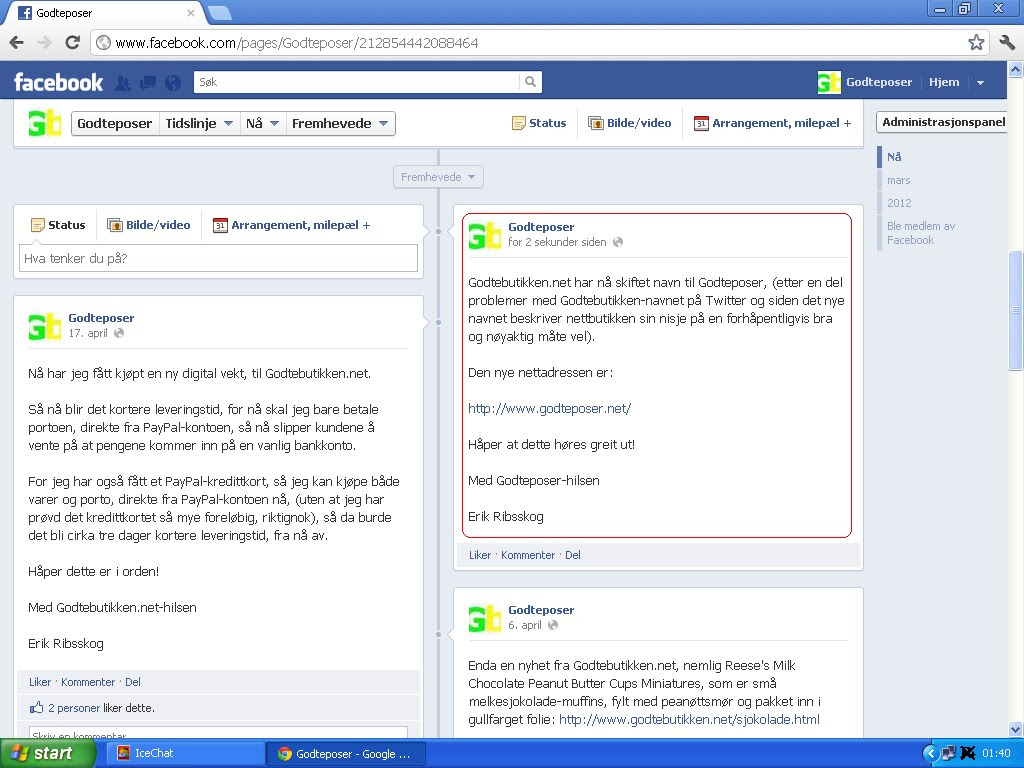Show hidden tray icons arrow in taskbar

click(931, 754)
